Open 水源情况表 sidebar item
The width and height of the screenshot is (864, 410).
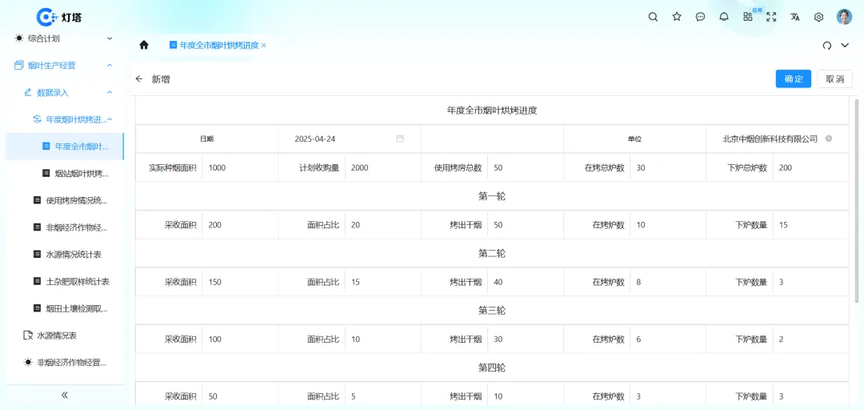[65, 335]
